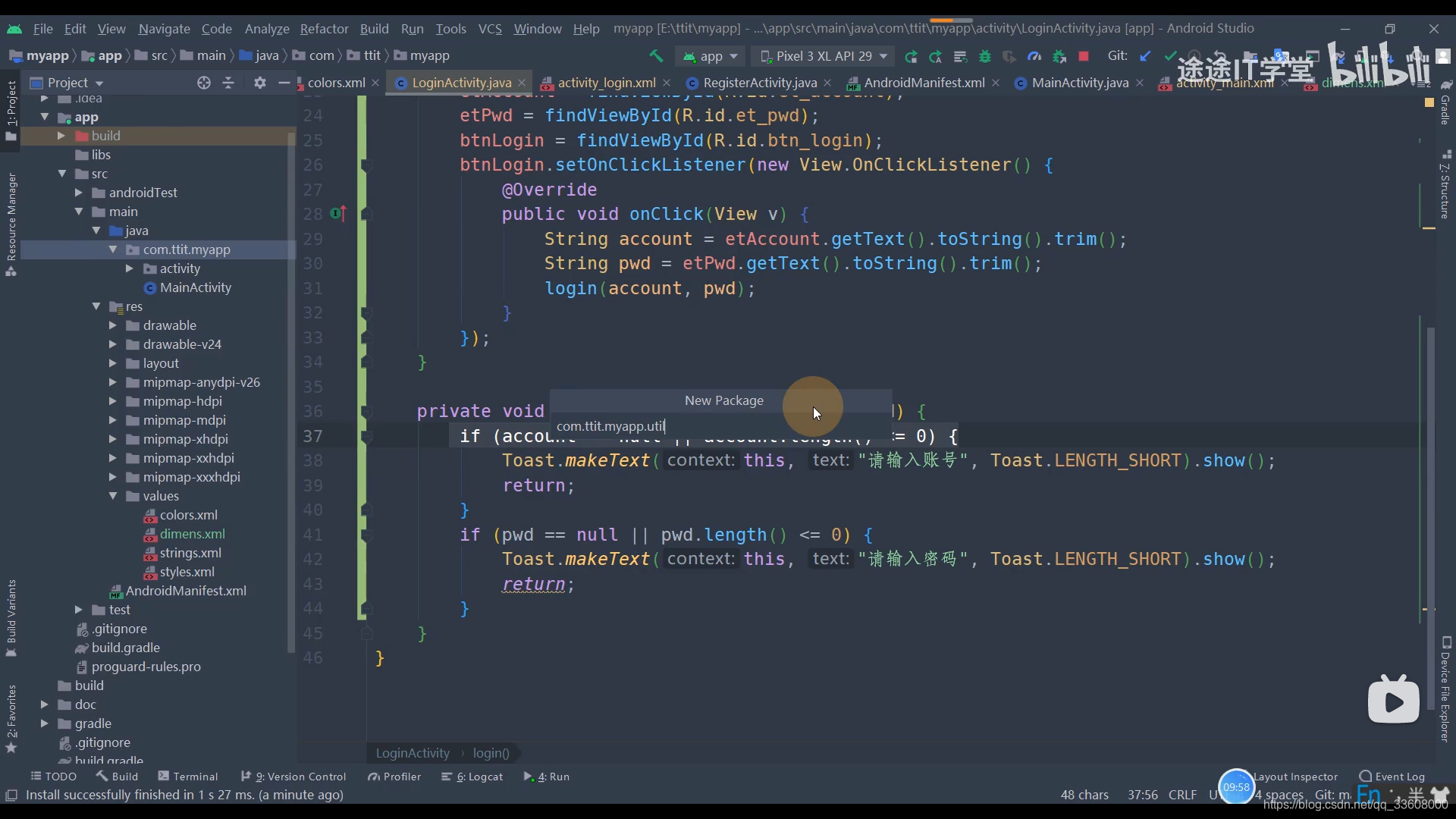This screenshot has width=1456, height=819.
Task: Switch to RegisterActivity.java tab
Action: point(759,83)
